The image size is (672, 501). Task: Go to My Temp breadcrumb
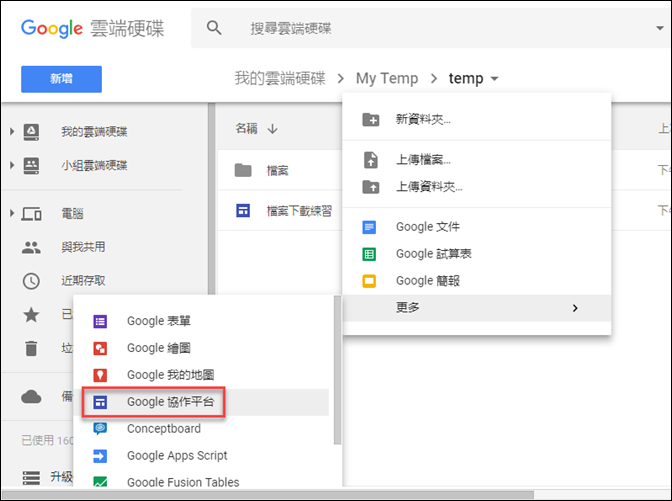click(x=387, y=78)
